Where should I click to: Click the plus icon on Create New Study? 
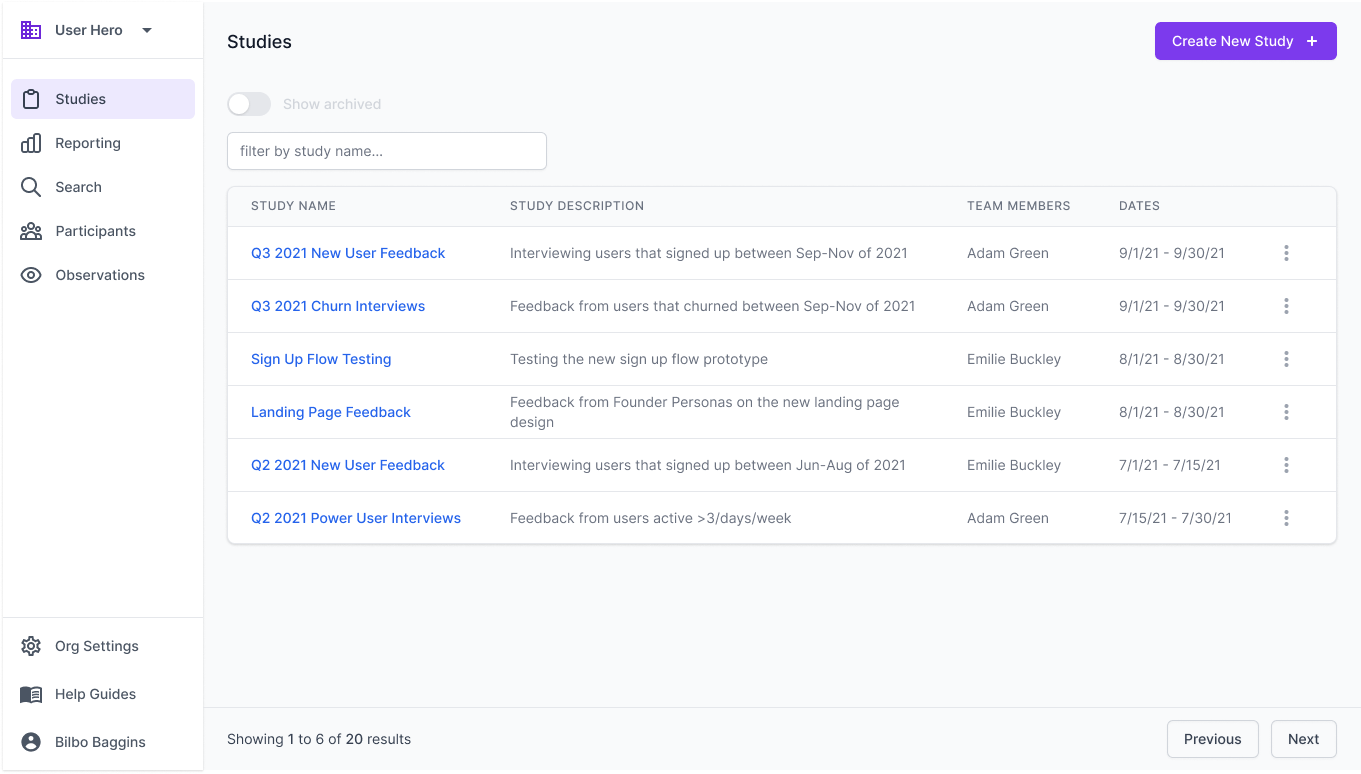coord(1312,41)
